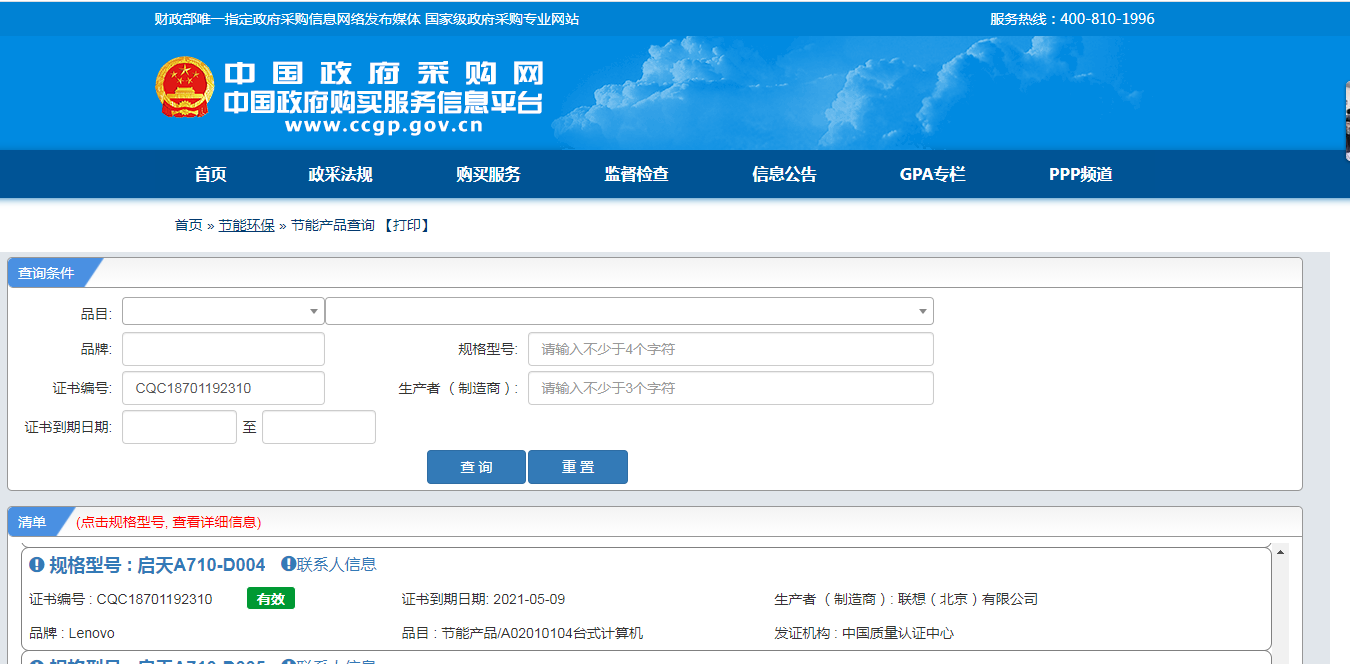Focus the 规格型号 input field
Screen dimensions: 1350x664
730,349
